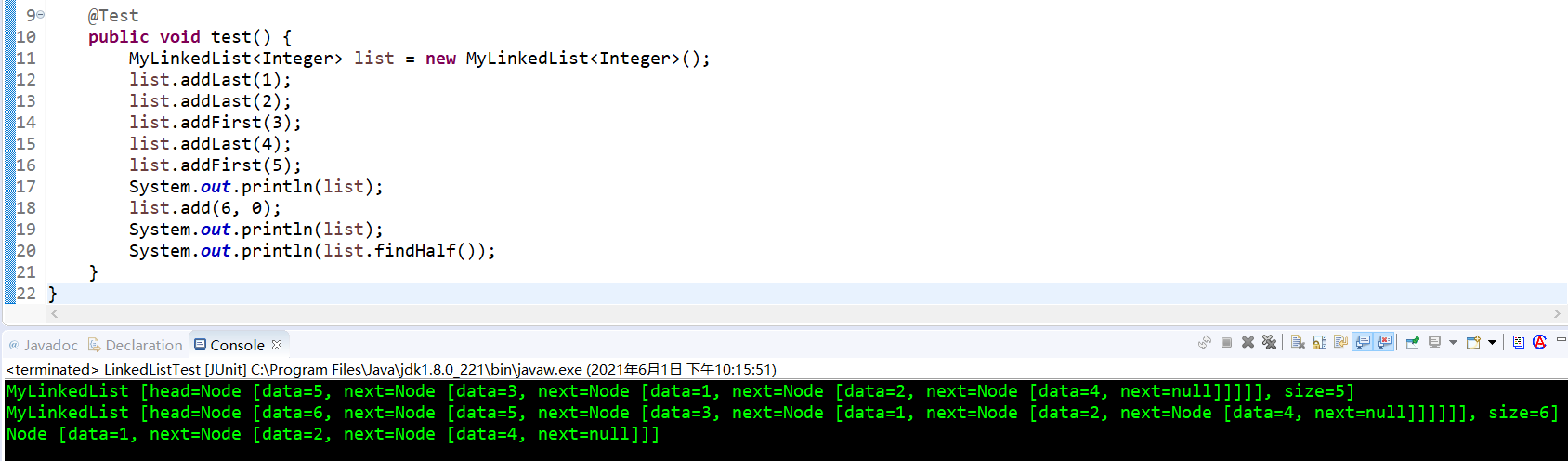Switch to the Declaration tab
This screenshot has height=461, width=1568.
pos(136,345)
